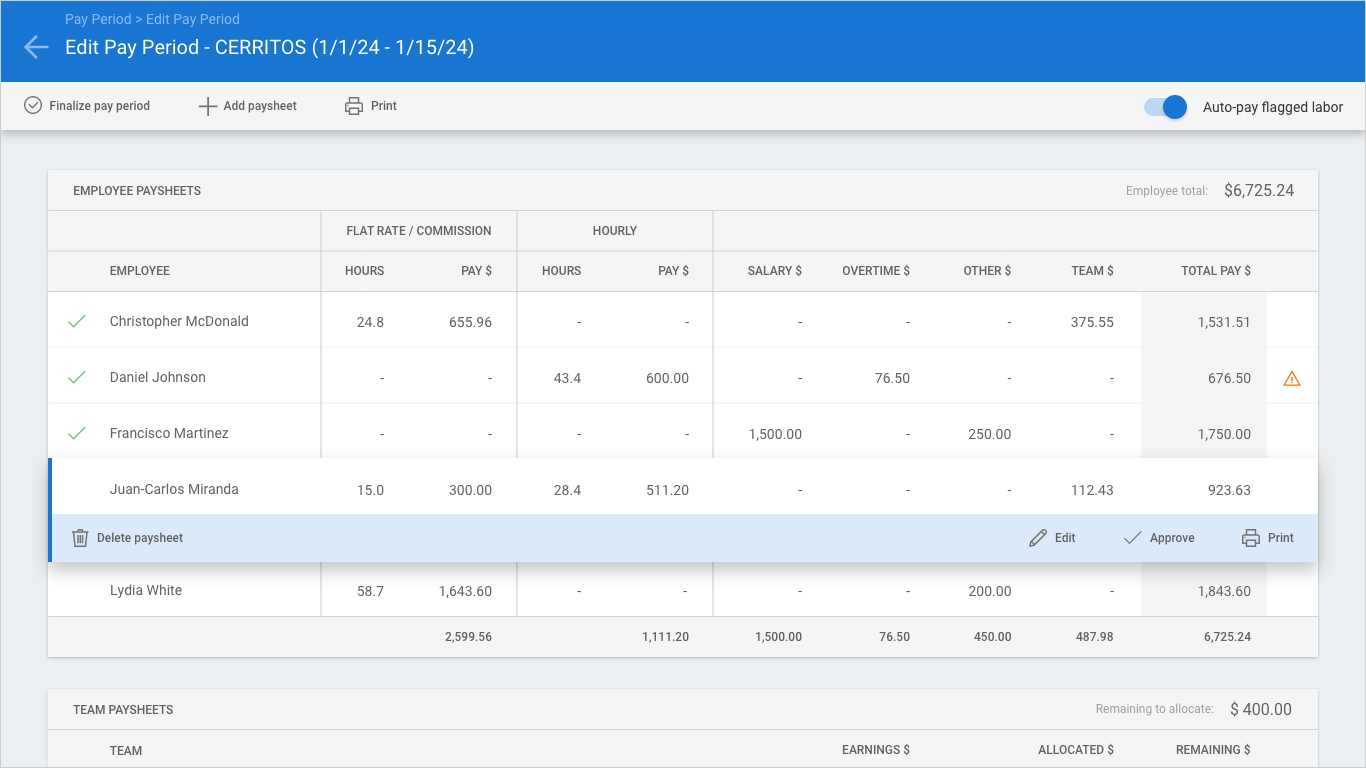The width and height of the screenshot is (1366, 768).
Task: Click the Print label in the action bar
Action: 1281,538
